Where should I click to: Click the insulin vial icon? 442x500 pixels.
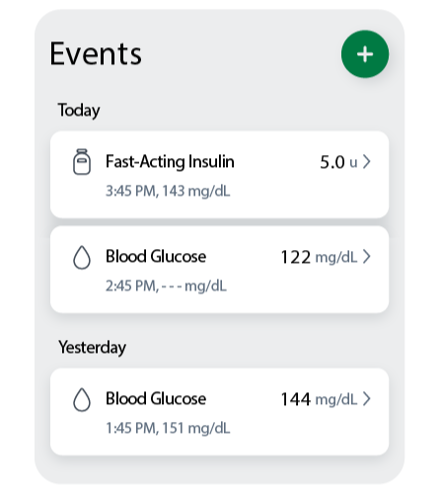[x=82, y=162]
